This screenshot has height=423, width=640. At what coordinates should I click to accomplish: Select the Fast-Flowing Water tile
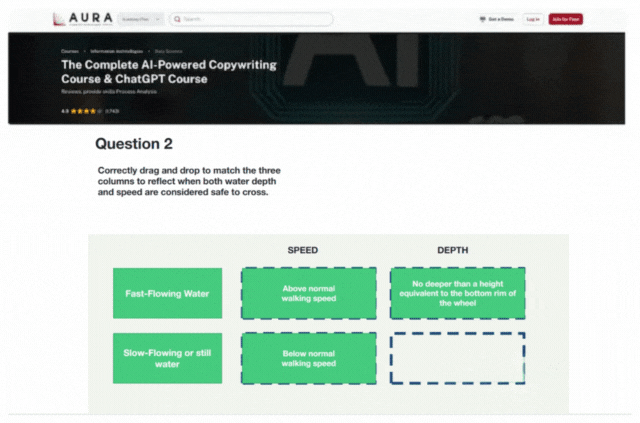coord(167,293)
